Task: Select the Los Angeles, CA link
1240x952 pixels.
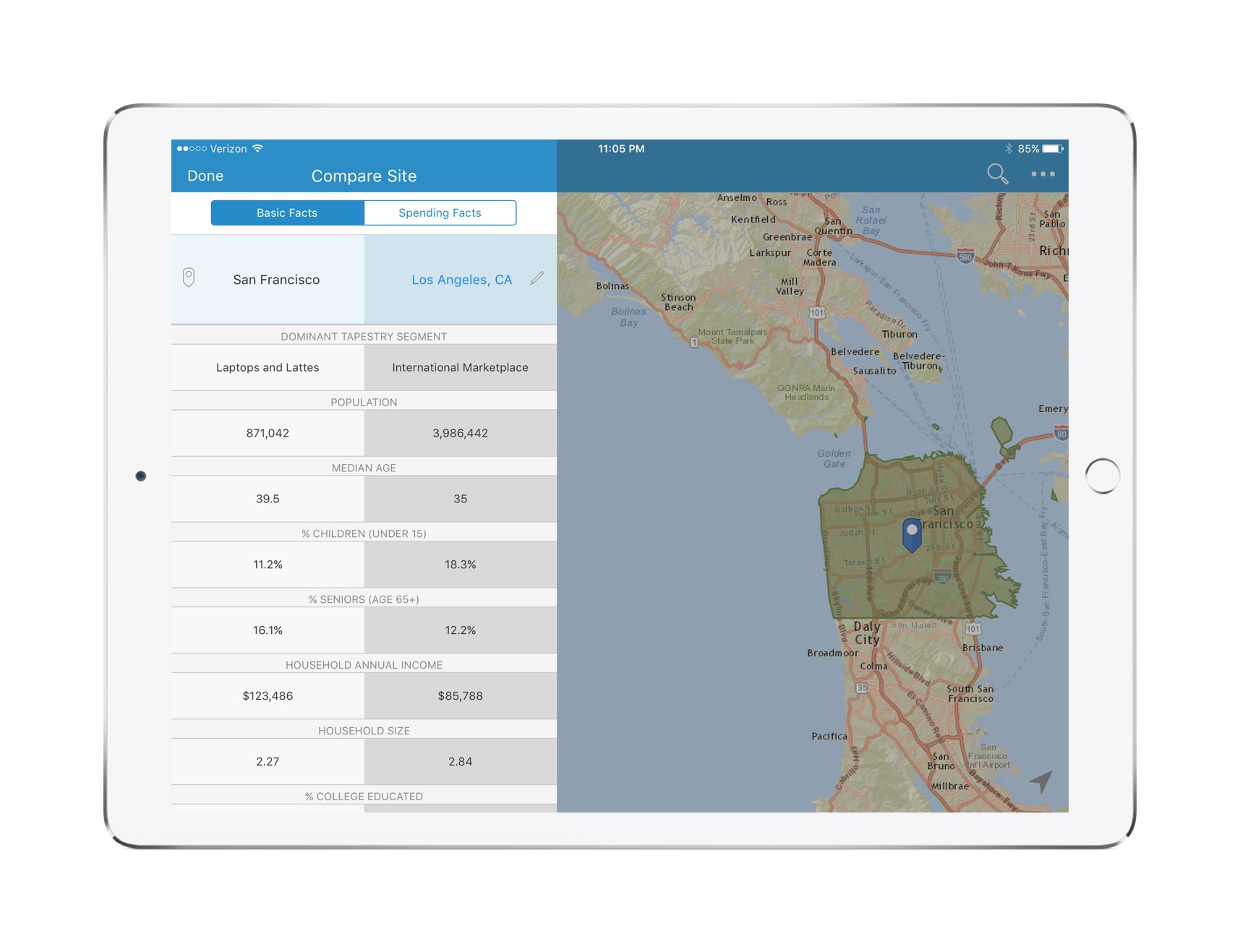Action: [x=461, y=280]
